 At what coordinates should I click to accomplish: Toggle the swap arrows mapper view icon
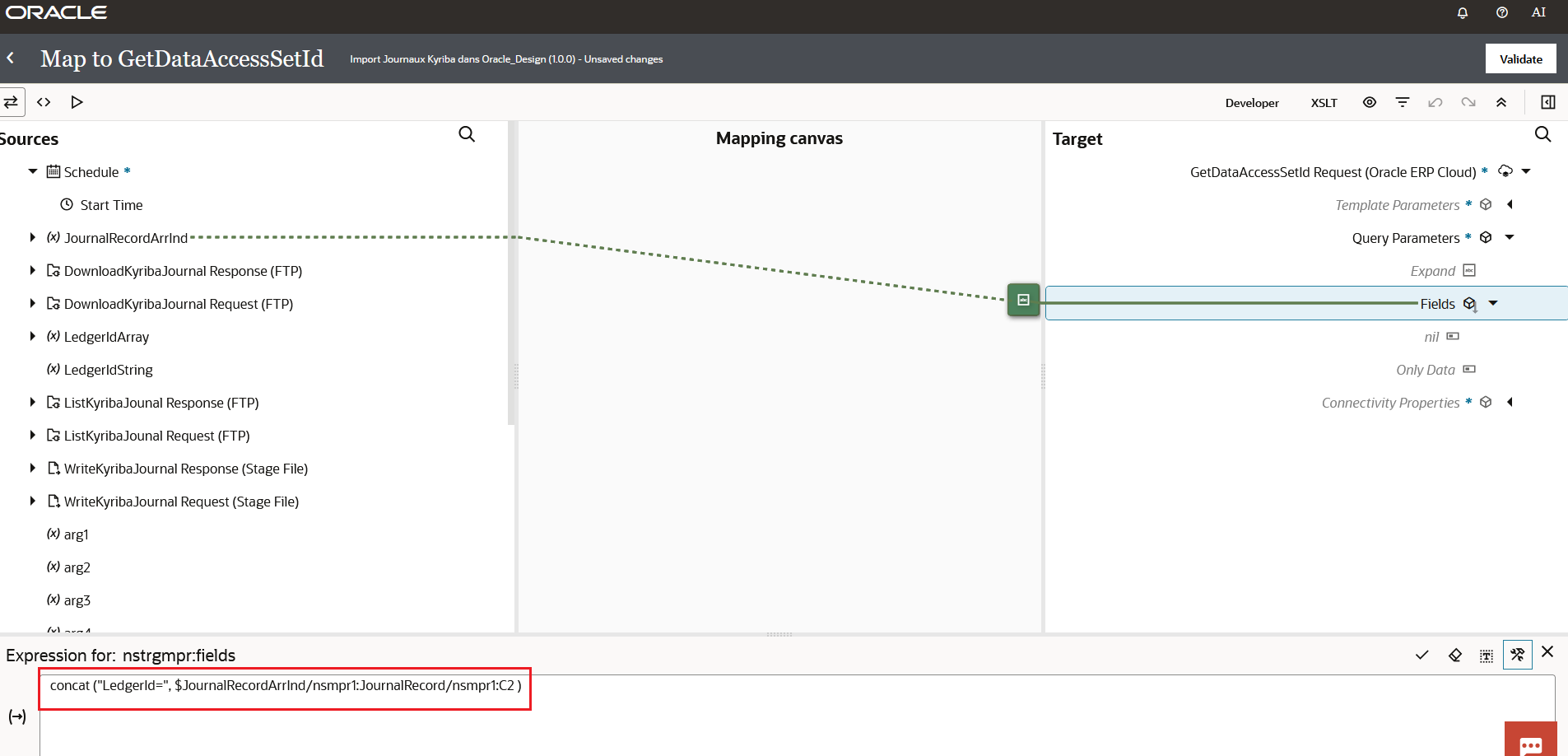[12, 102]
